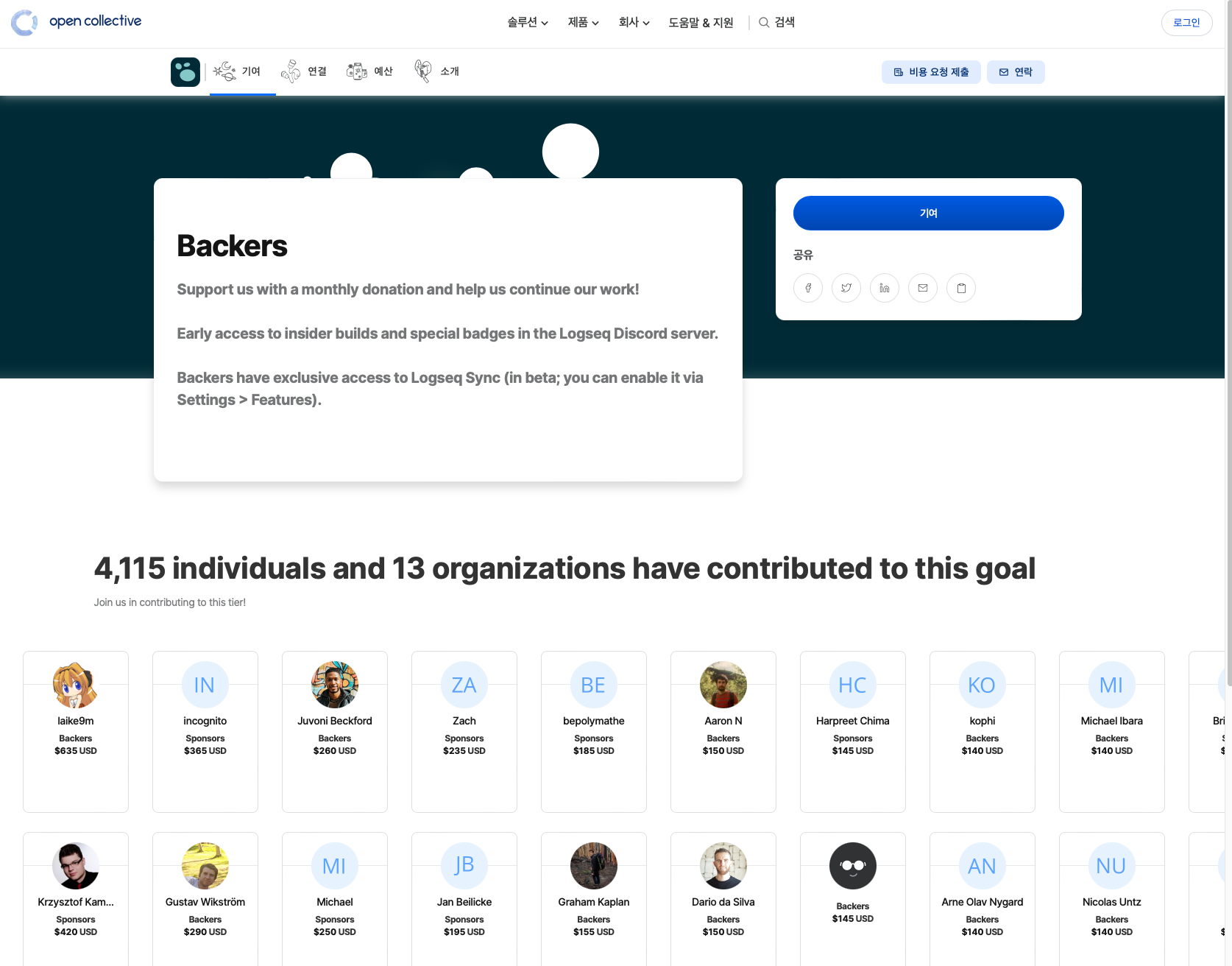Switch to the 연결 tab

(304, 71)
